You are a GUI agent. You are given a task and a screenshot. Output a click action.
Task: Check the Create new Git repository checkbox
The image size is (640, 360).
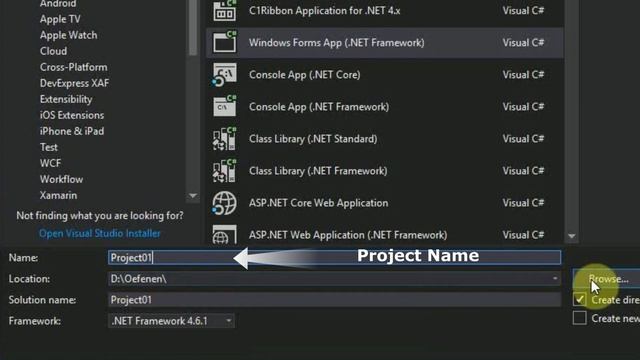click(580, 318)
